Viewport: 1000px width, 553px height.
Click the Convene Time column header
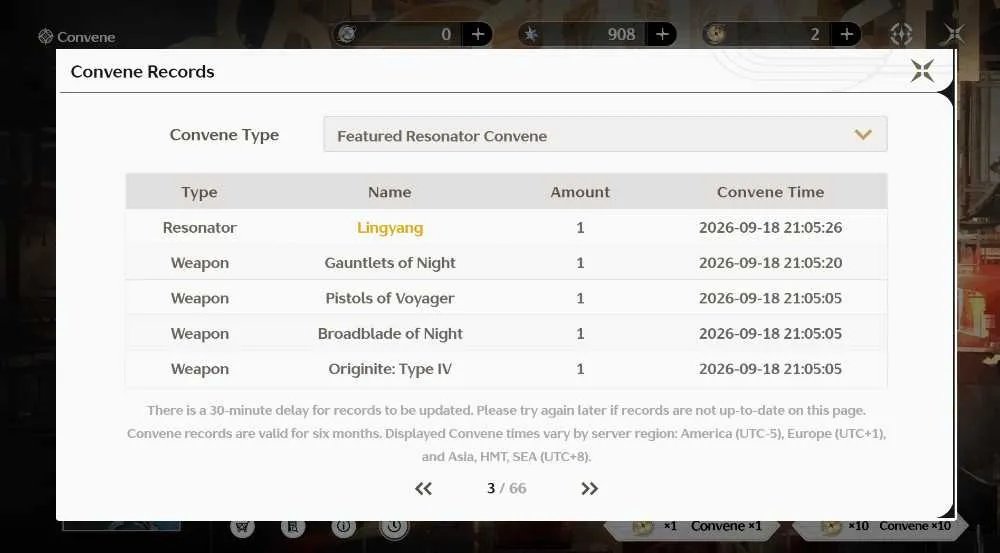(x=770, y=192)
